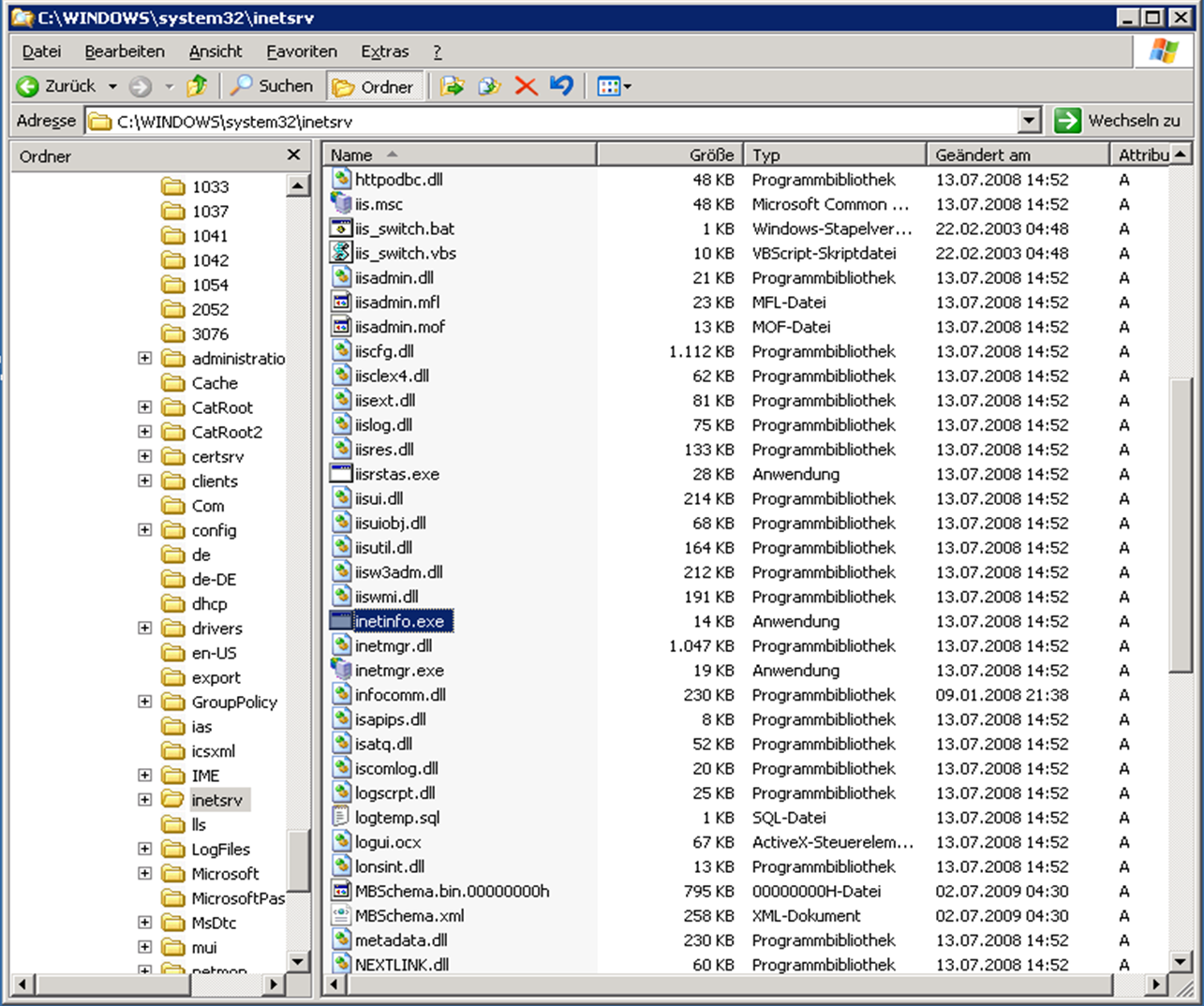Click the forward navigation arrow icon
This screenshot has height=1006, width=1204.
click(x=141, y=86)
